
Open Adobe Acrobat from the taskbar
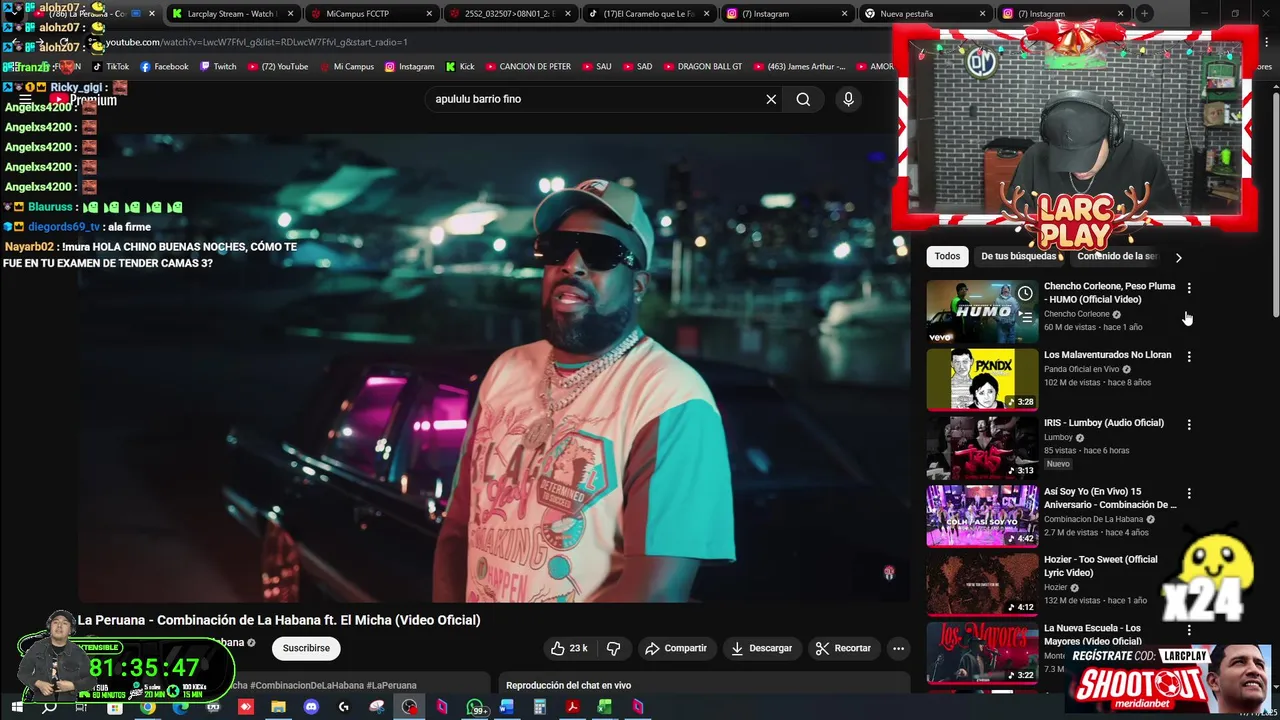point(572,707)
